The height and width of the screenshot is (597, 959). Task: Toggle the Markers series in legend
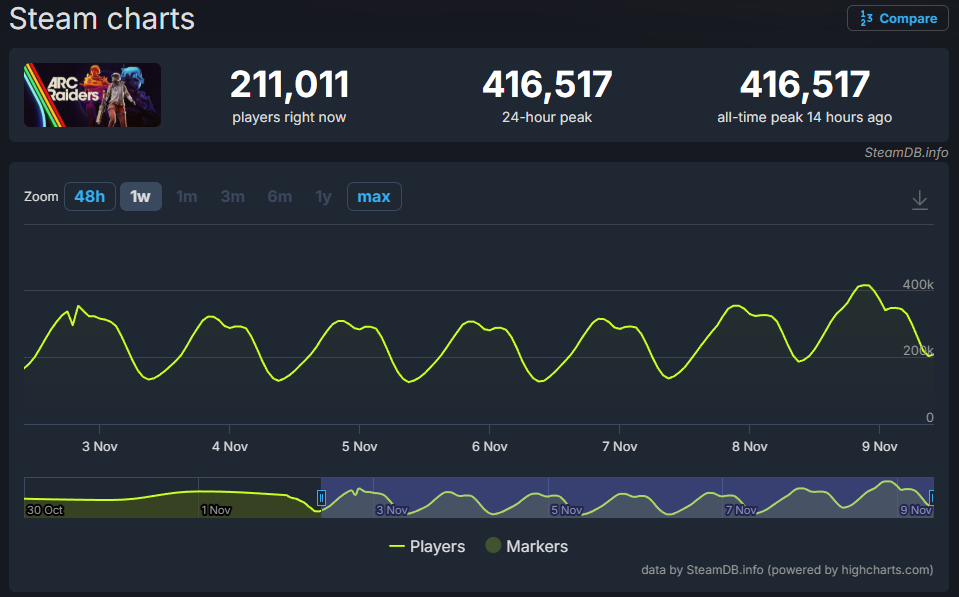tap(526, 546)
